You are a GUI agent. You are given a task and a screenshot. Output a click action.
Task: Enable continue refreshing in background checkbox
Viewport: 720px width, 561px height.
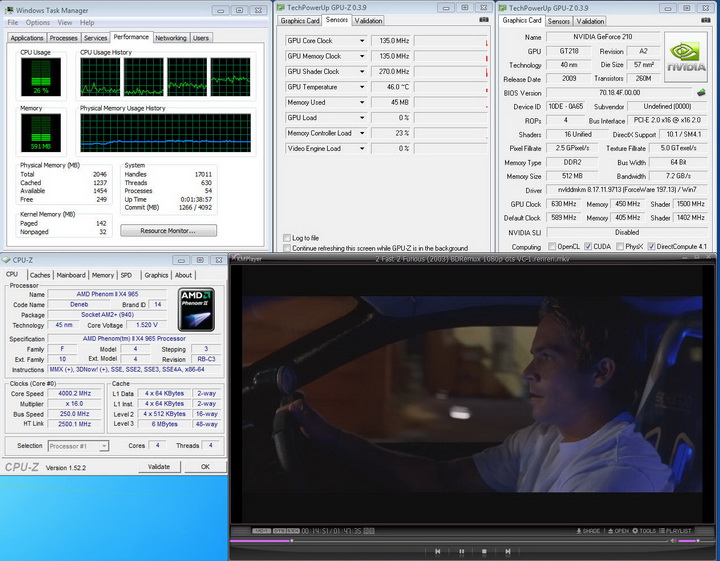coord(287,248)
